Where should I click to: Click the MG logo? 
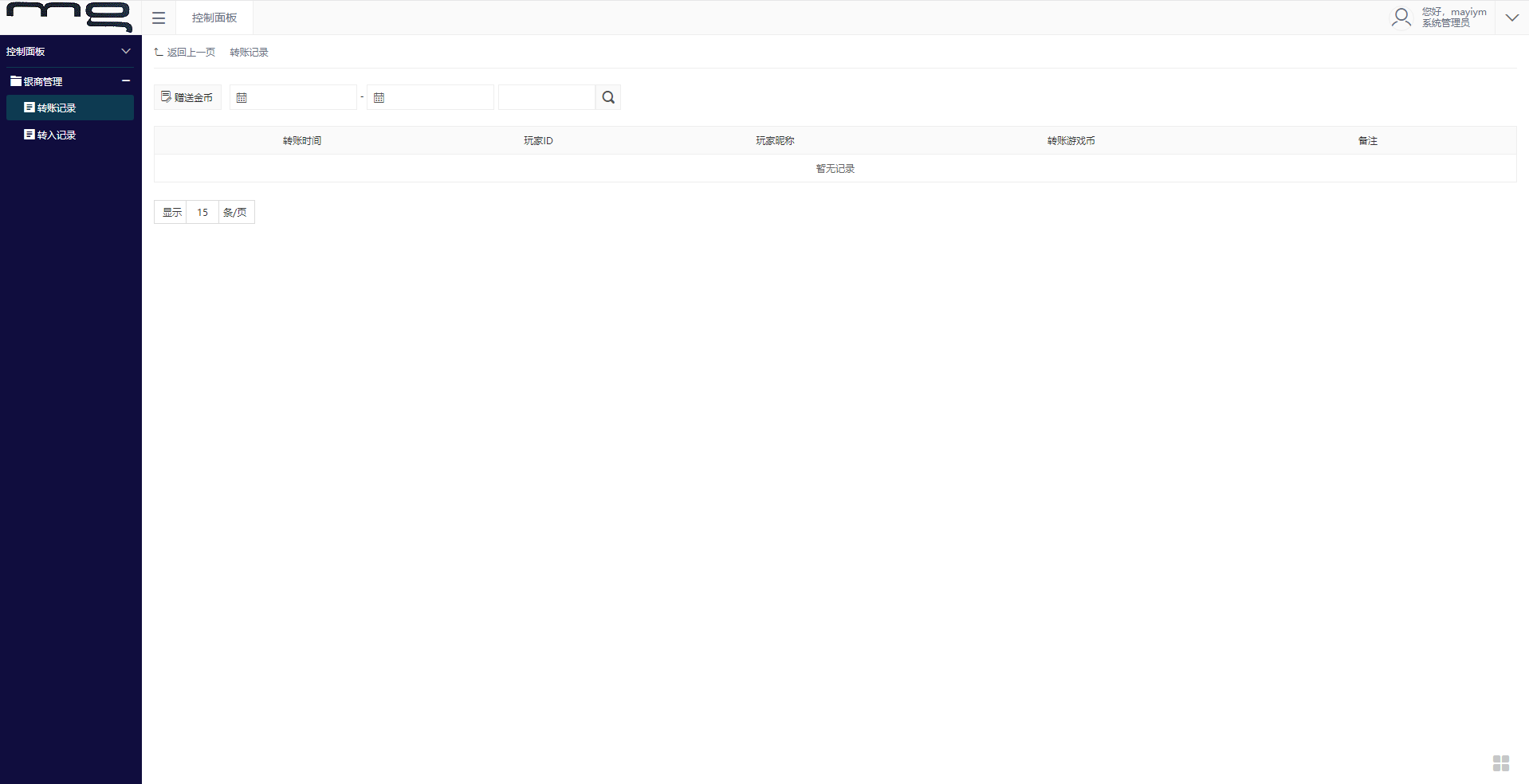[70, 17]
